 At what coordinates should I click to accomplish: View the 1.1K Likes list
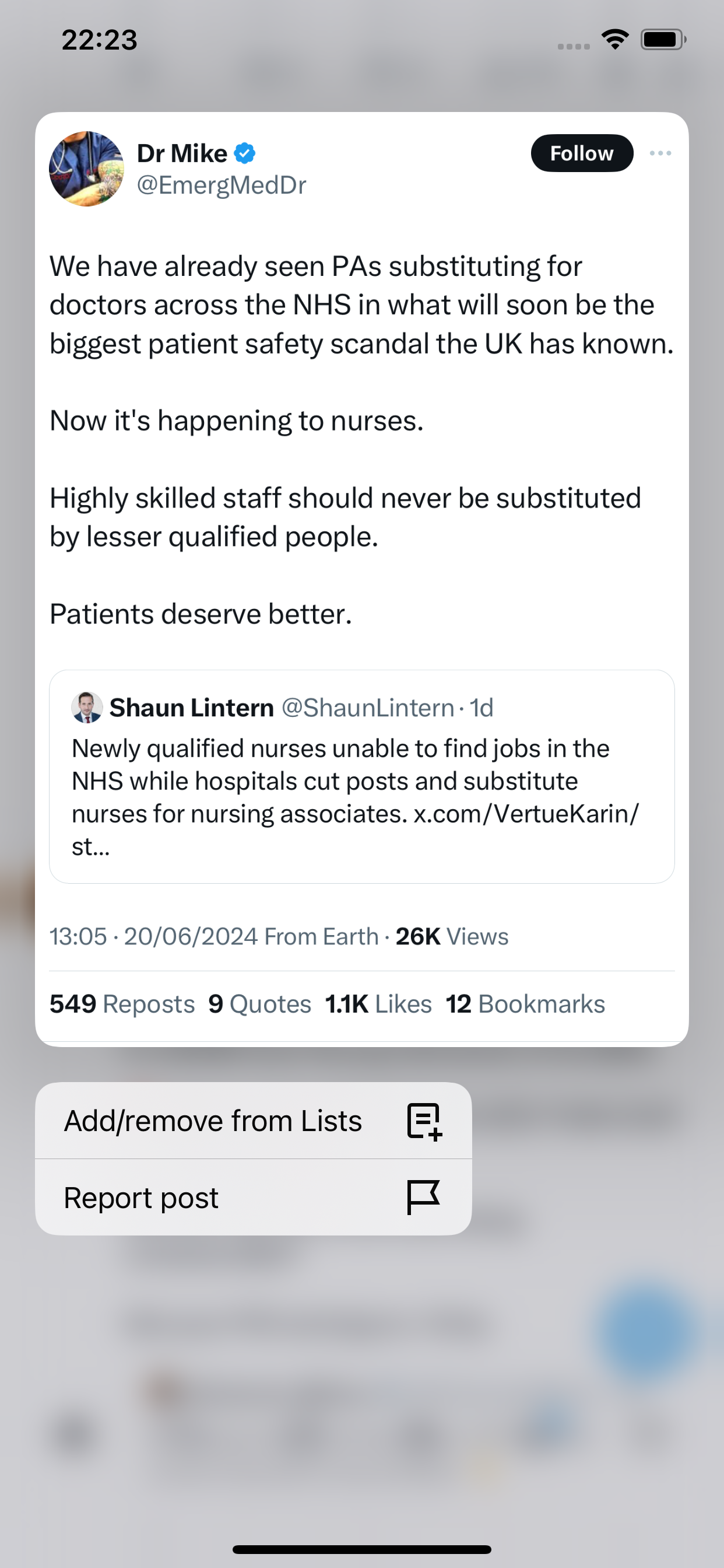[x=378, y=1004]
